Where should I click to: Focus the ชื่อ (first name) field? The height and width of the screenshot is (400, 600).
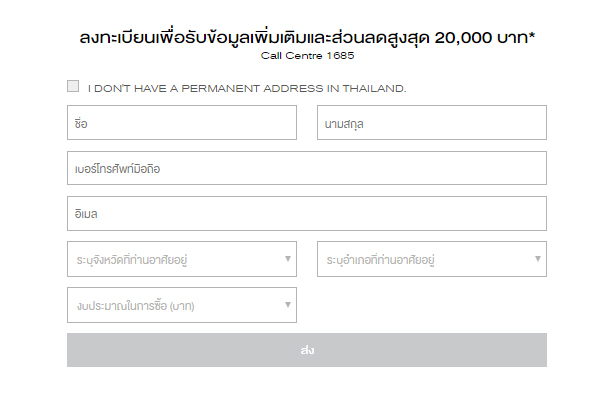(182, 123)
